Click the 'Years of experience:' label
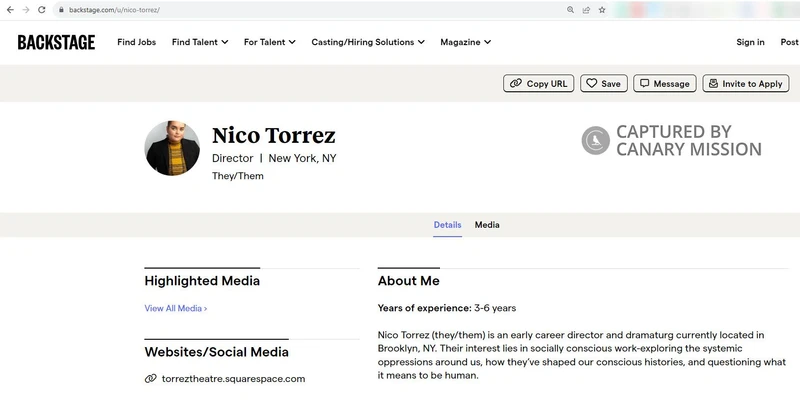This screenshot has height=406, width=800. pyautogui.click(x=424, y=308)
